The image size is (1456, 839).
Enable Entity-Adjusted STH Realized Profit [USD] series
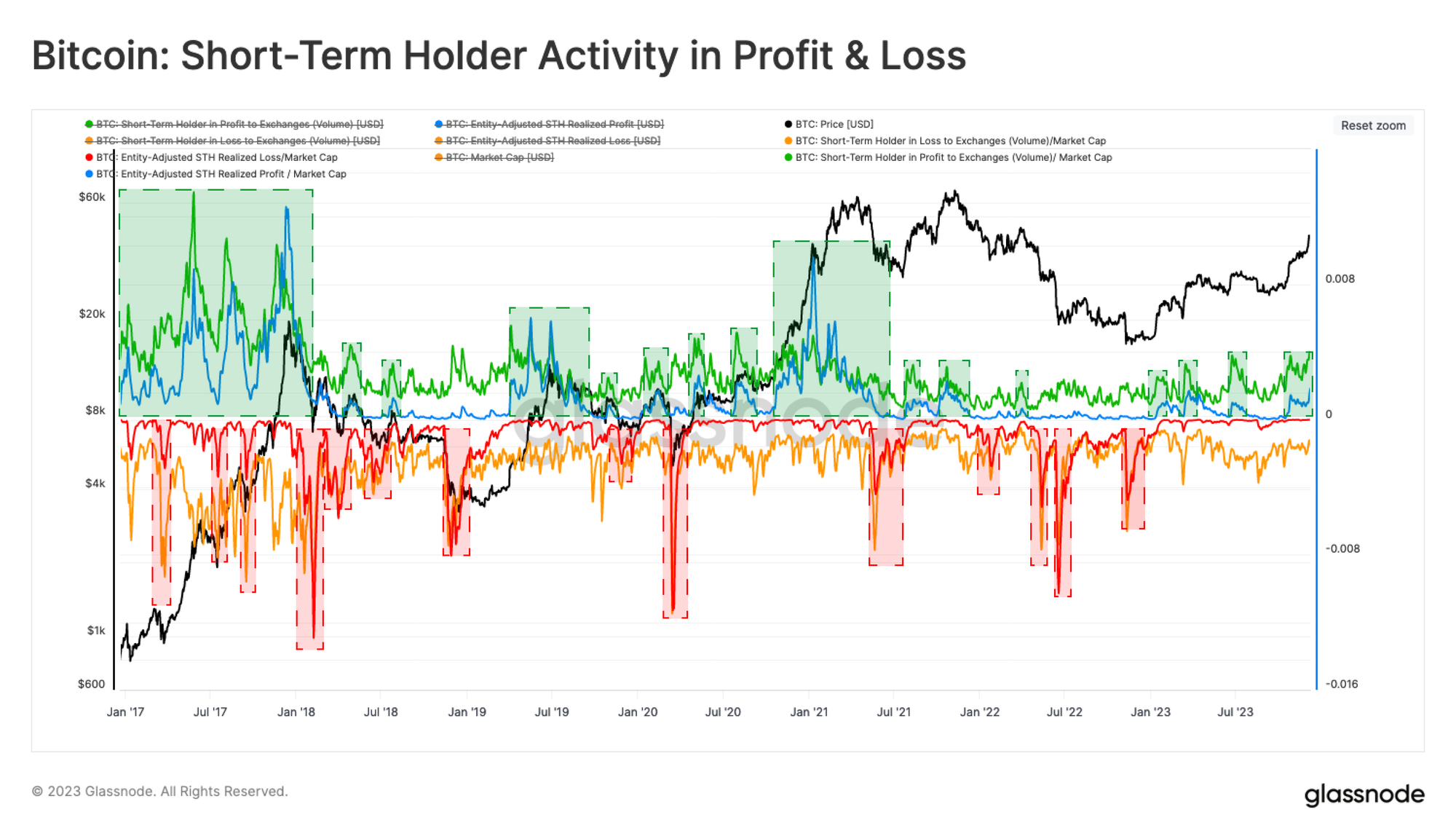[554, 124]
